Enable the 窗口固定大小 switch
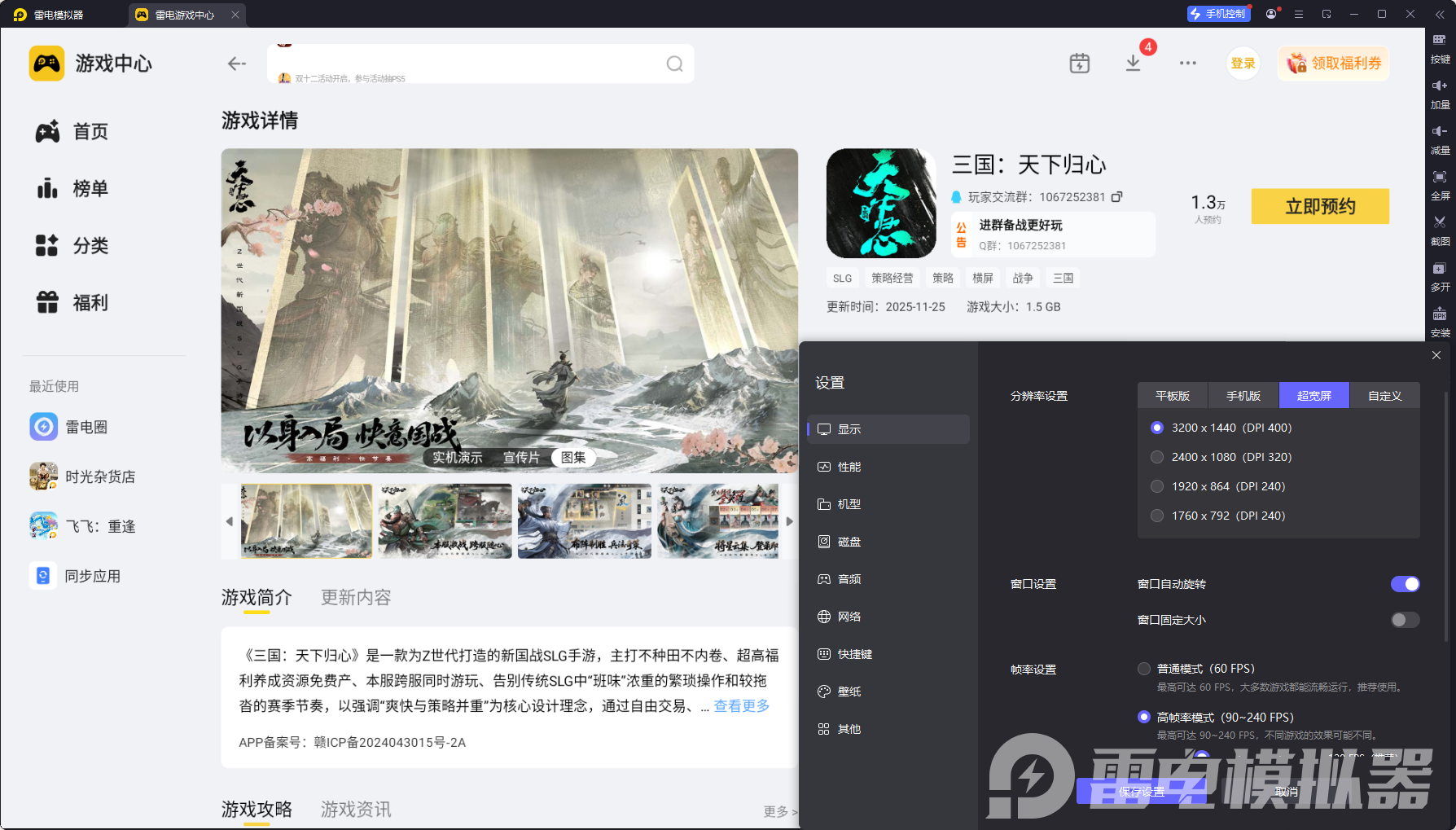The width and height of the screenshot is (1456, 830). pyautogui.click(x=1406, y=620)
